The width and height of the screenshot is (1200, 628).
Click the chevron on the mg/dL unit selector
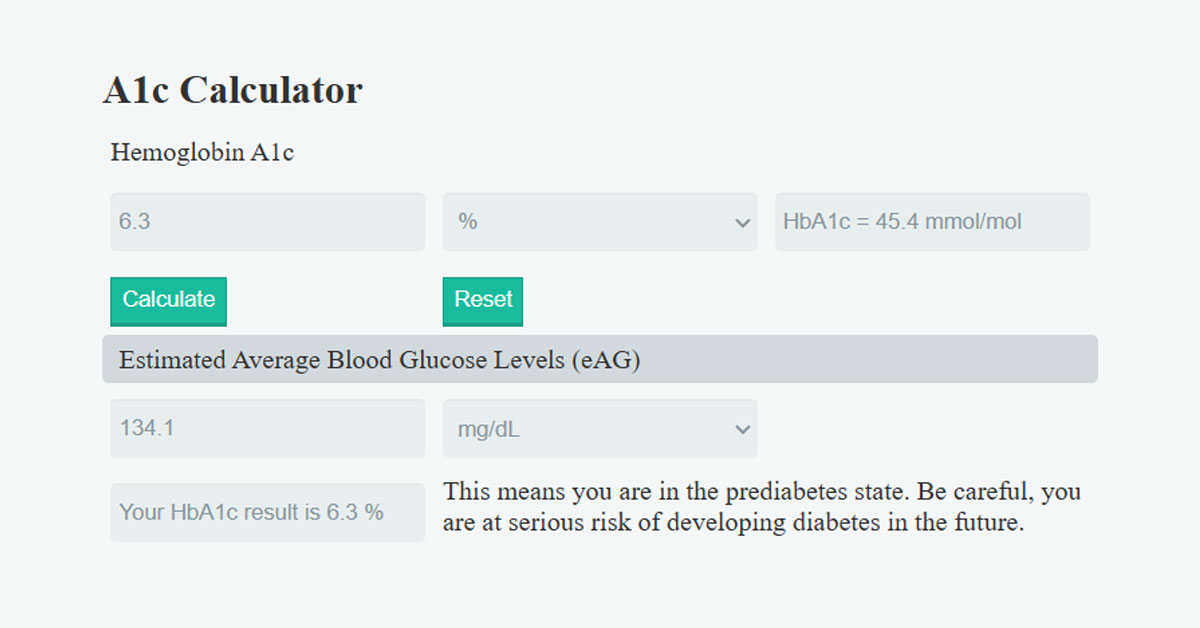(742, 428)
